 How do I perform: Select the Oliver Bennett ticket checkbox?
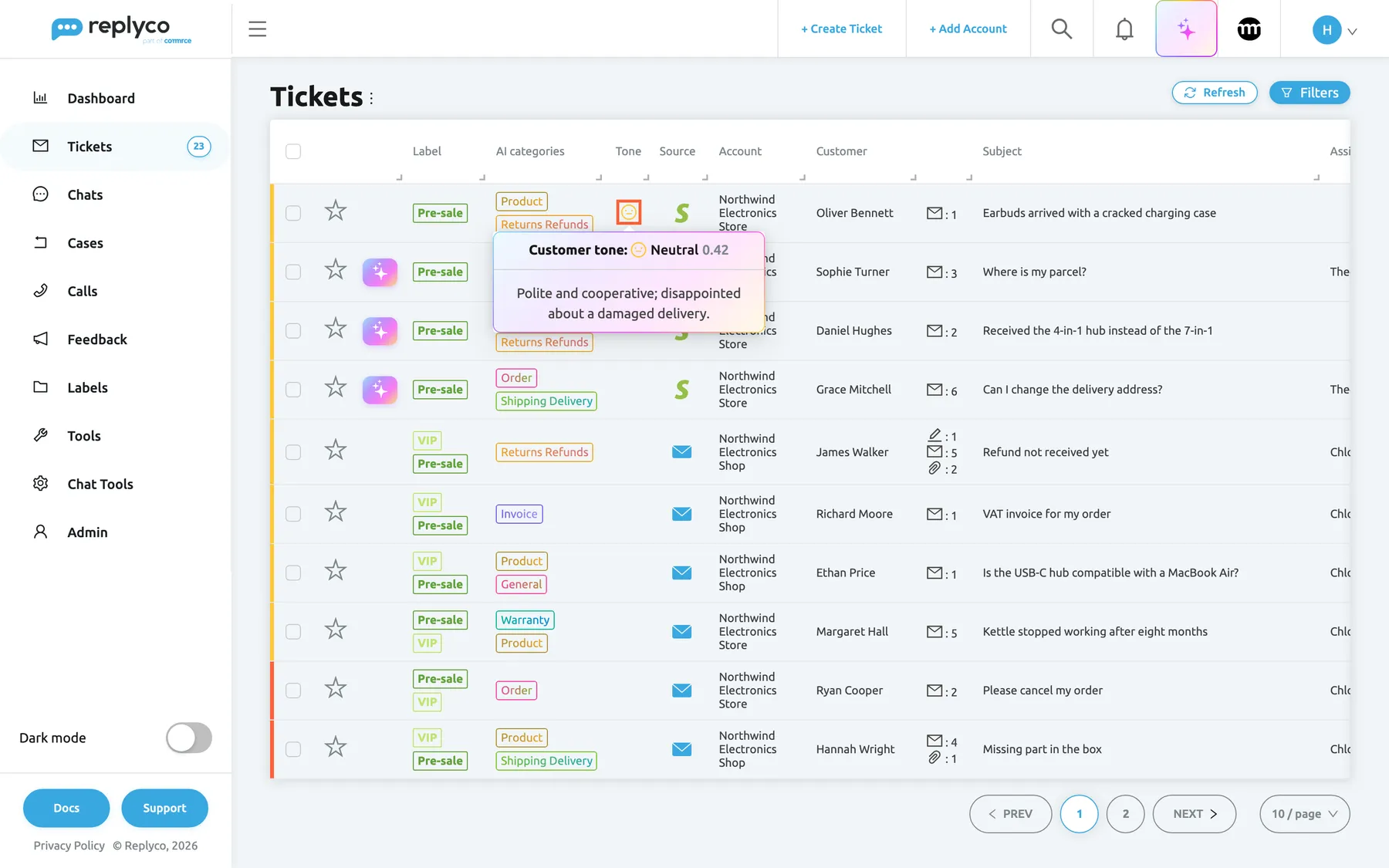click(x=293, y=213)
